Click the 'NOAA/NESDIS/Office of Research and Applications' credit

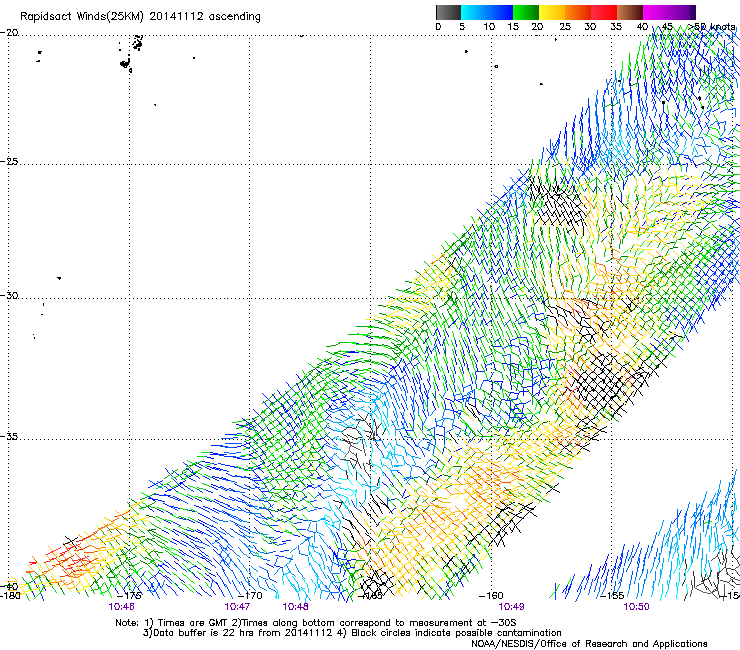point(589,644)
